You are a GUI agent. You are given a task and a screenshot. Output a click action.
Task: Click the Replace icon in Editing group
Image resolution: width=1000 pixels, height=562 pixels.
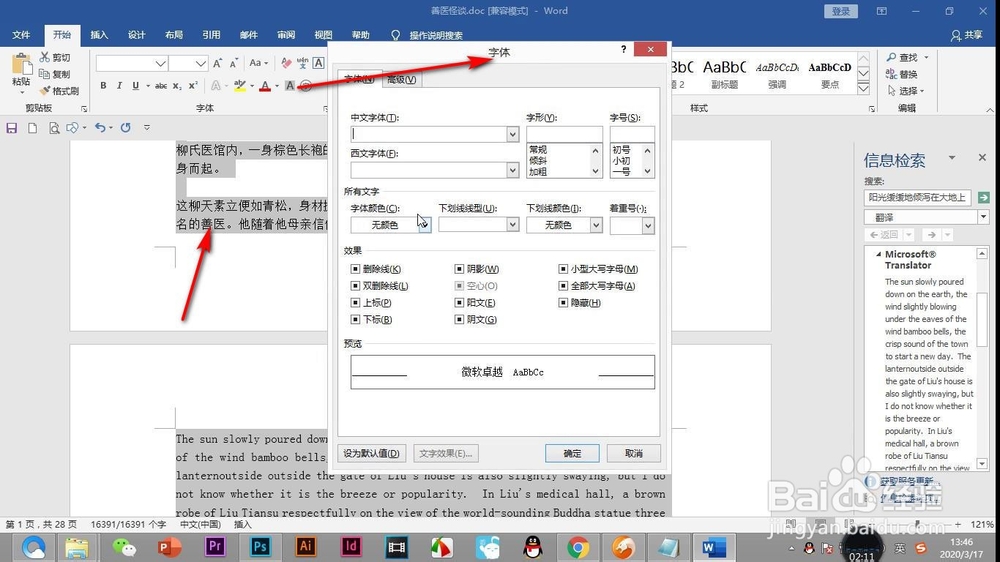click(x=892, y=74)
